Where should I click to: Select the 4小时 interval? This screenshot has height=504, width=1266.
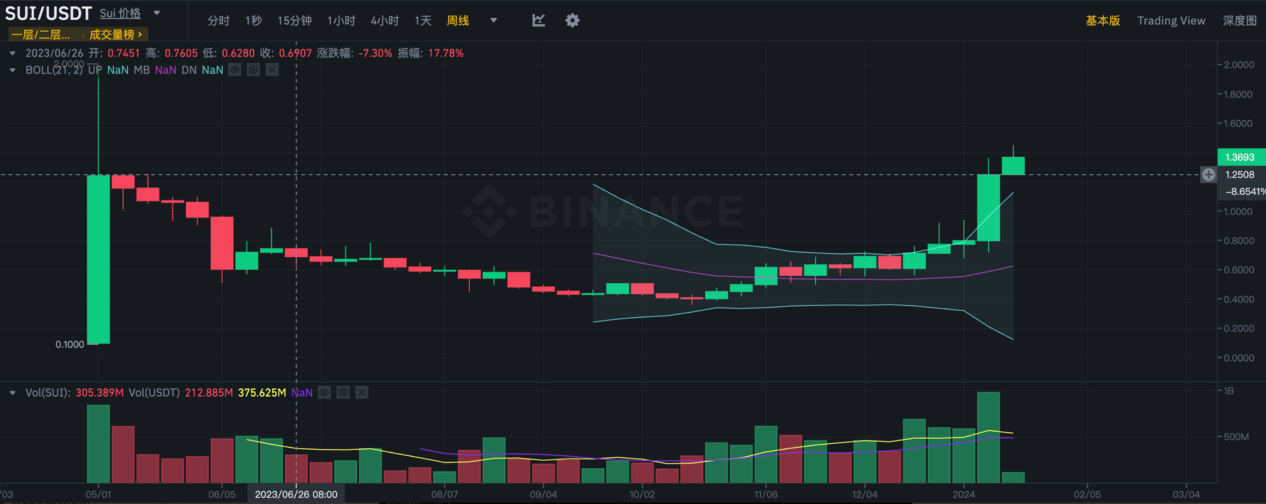384,20
